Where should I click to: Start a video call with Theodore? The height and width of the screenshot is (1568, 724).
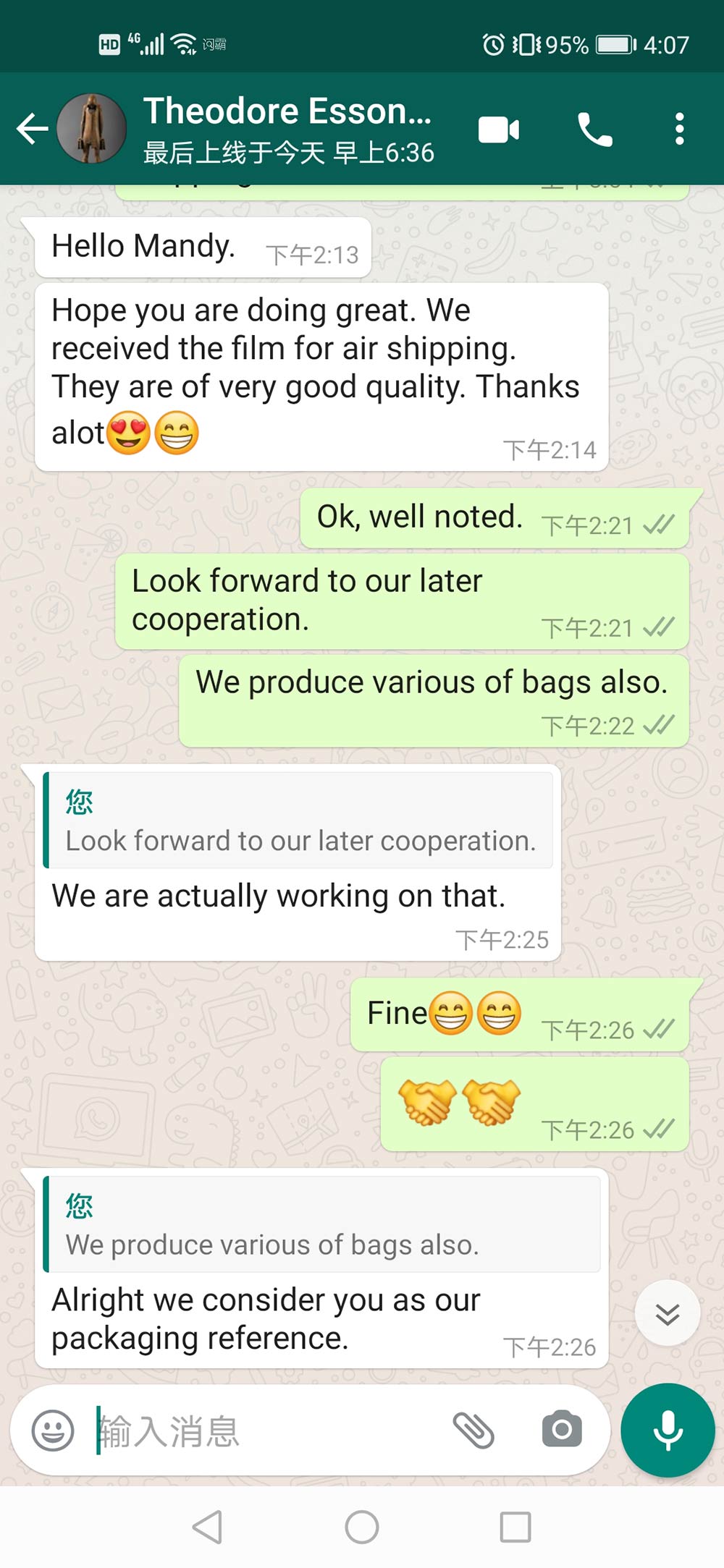[499, 130]
